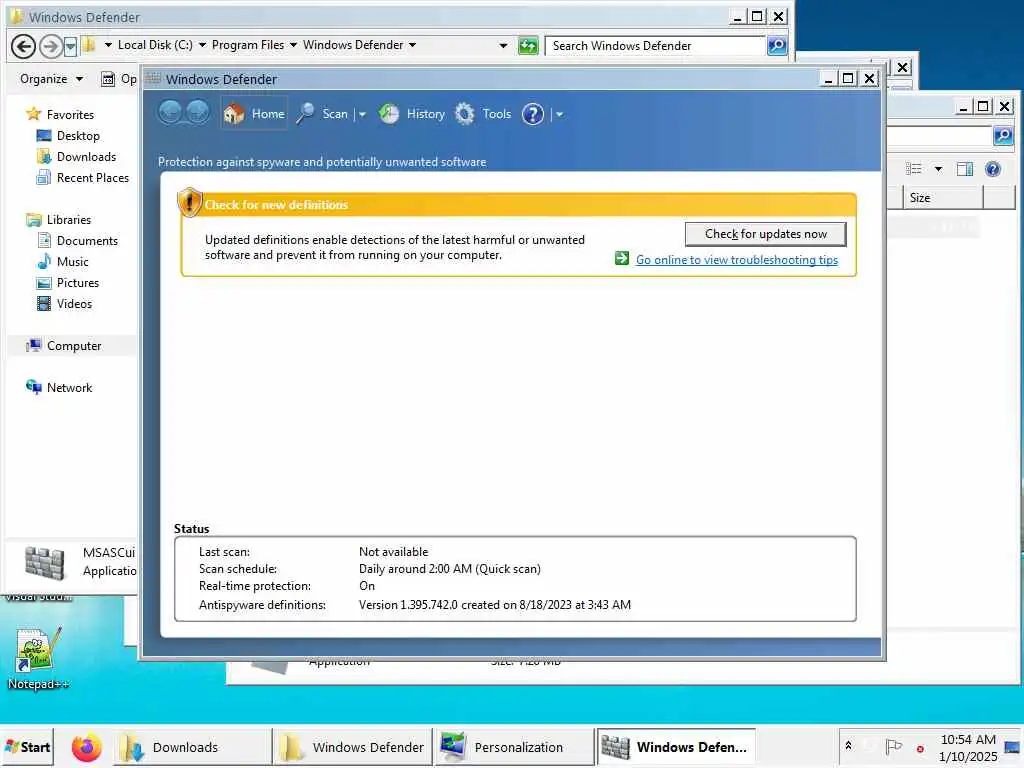Viewport: 1024px width, 768px height.
Task: Open the Start menu
Action: 27,747
